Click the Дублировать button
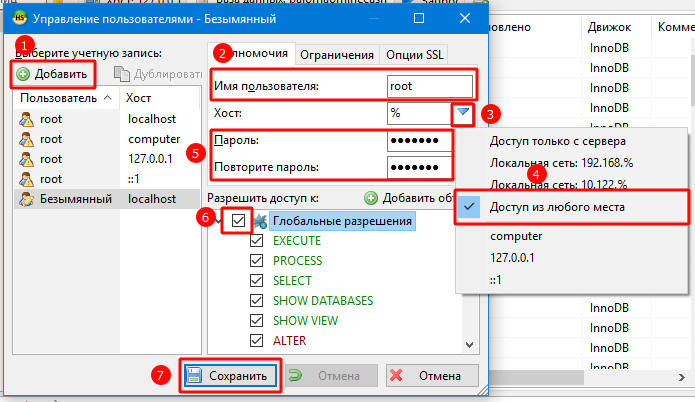 point(157,74)
